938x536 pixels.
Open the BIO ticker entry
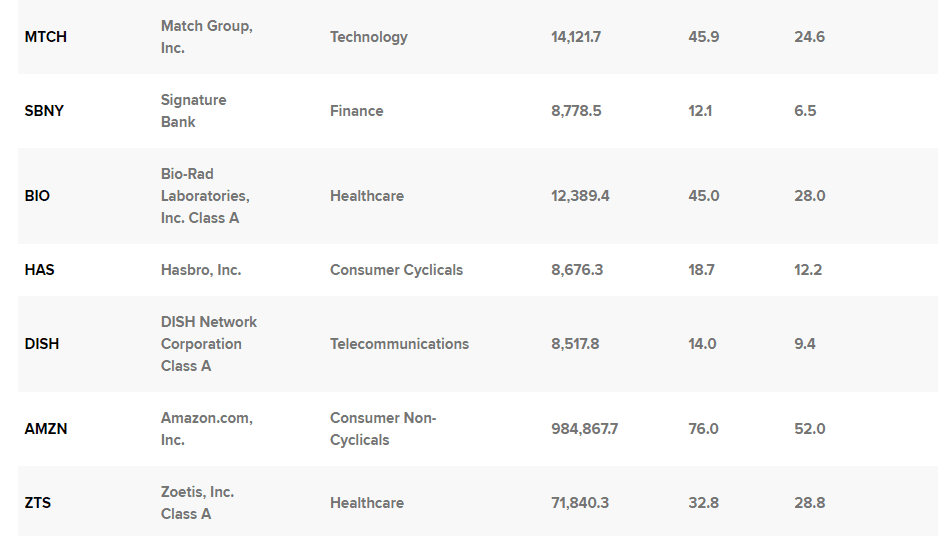pyautogui.click(x=37, y=196)
